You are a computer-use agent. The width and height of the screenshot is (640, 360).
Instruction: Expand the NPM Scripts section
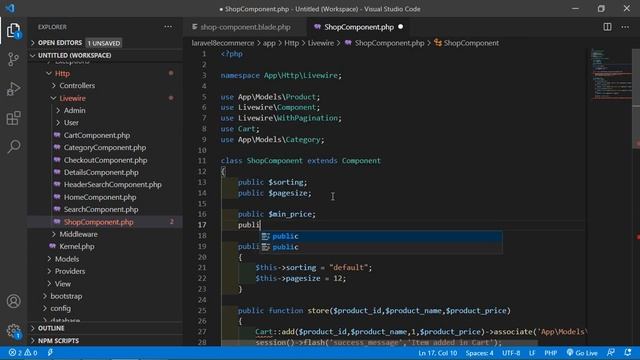point(58,340)
